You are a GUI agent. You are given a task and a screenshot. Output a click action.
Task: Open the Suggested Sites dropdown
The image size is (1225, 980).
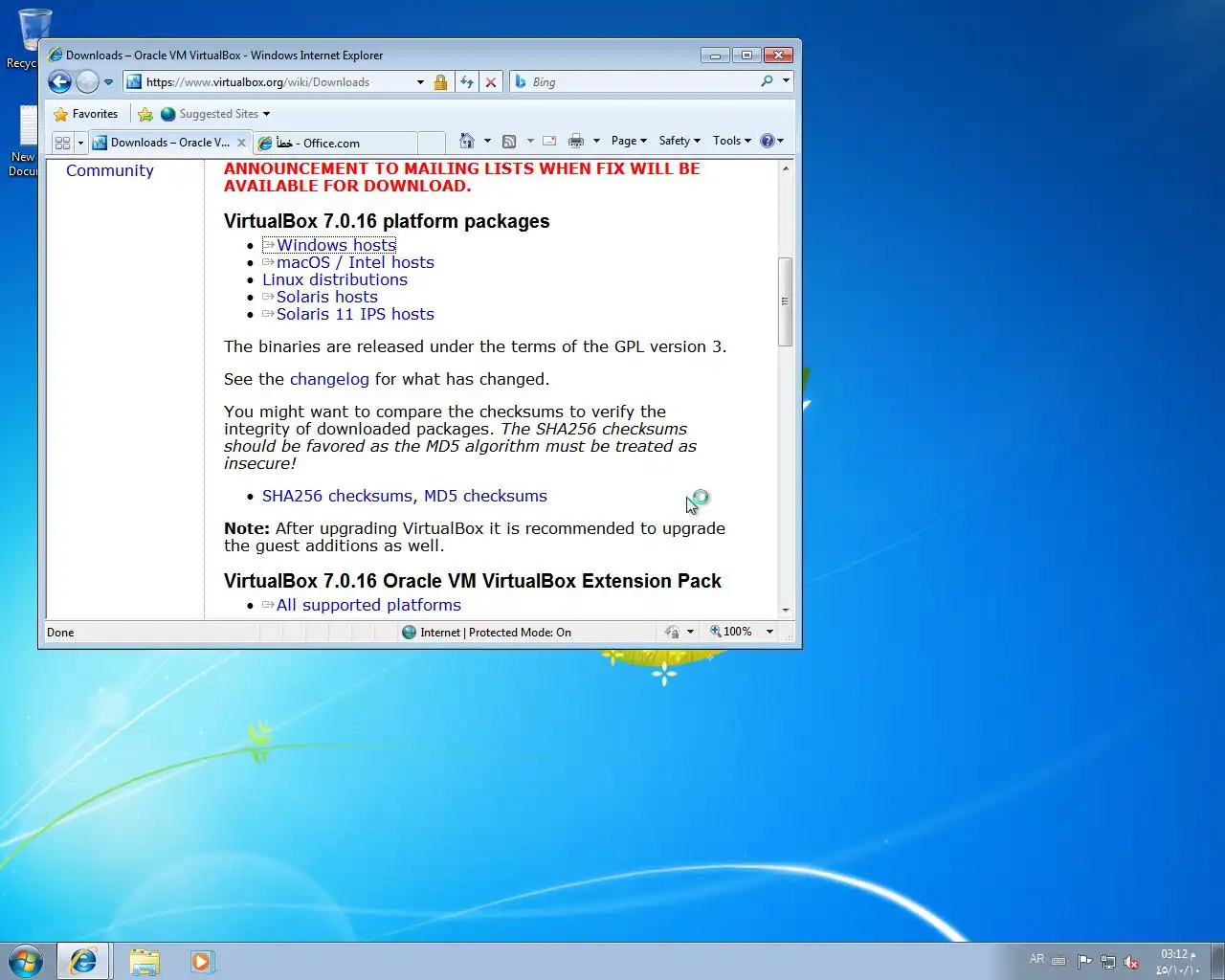point(215,114)
